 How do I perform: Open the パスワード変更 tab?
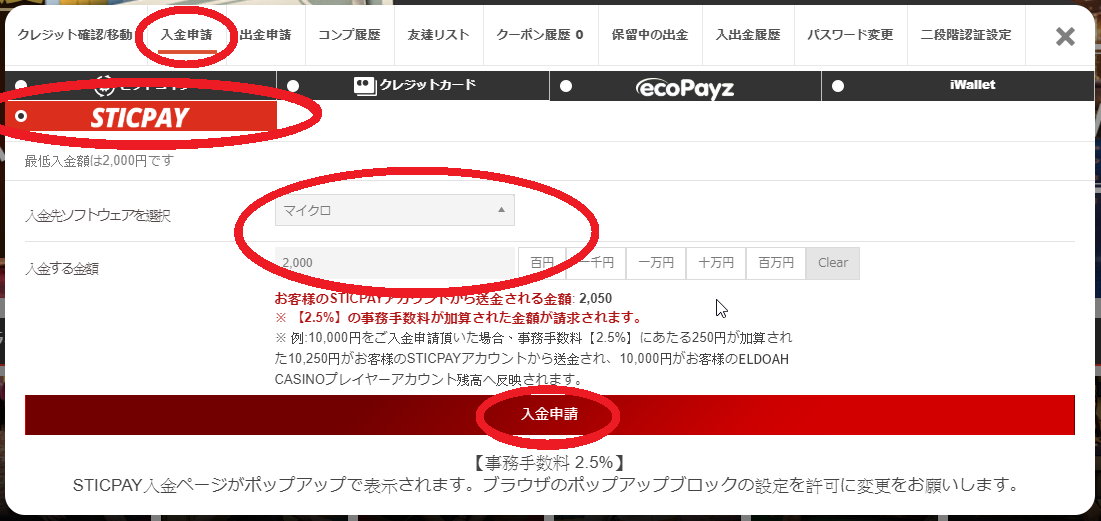pos(850,34)
